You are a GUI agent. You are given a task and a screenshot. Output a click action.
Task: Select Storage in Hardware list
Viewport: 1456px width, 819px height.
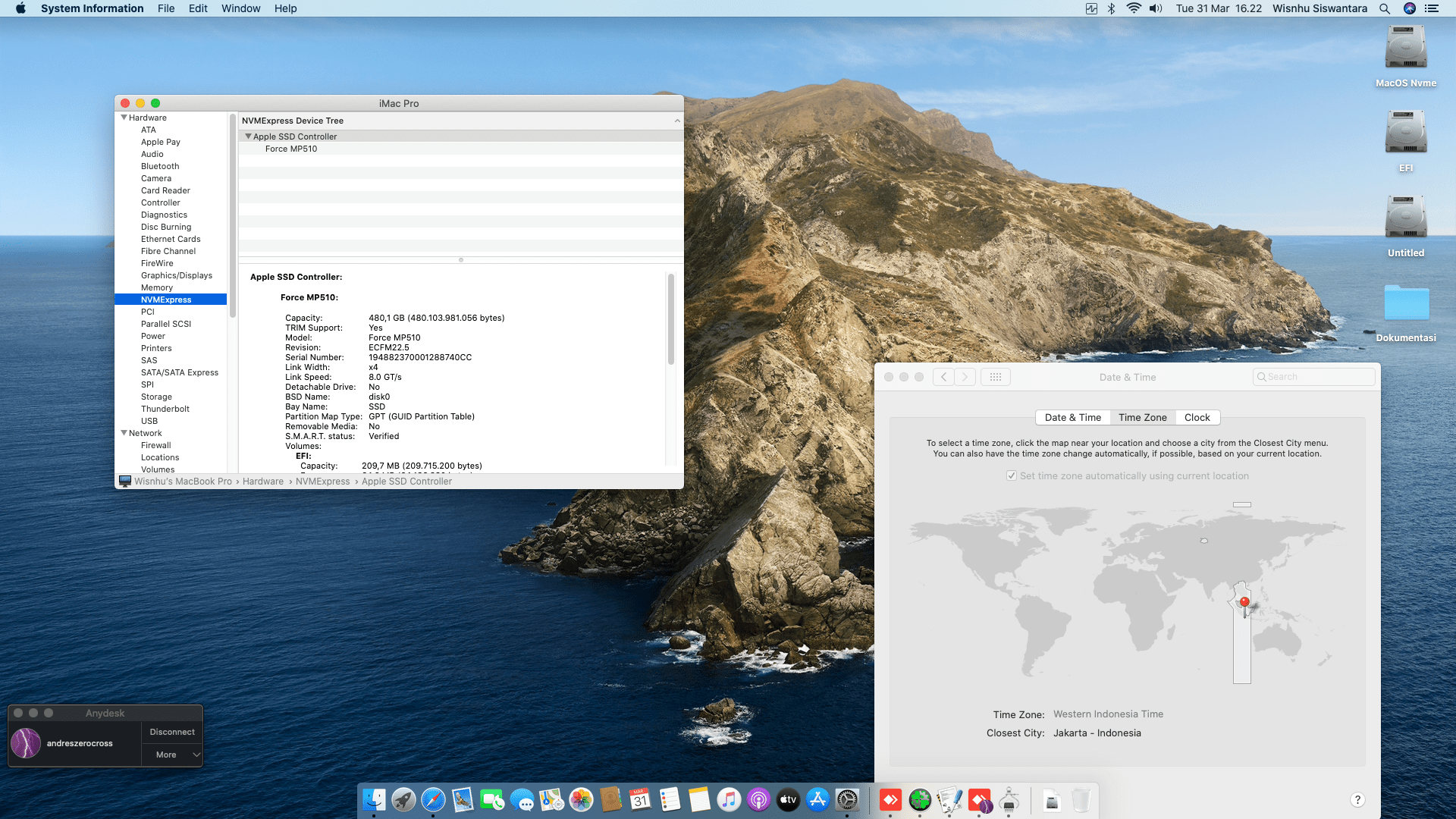click(x=156, y=397)
